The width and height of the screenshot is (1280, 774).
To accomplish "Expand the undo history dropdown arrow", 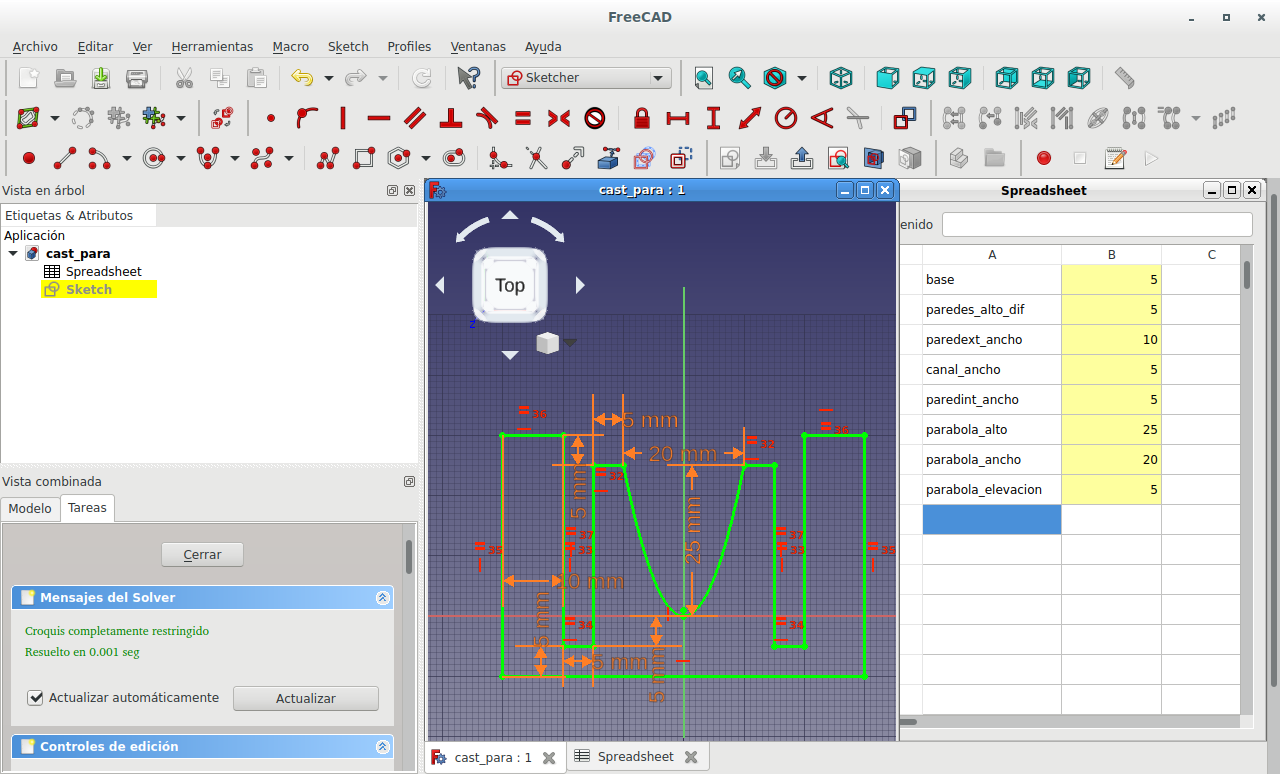I will 328,78.
